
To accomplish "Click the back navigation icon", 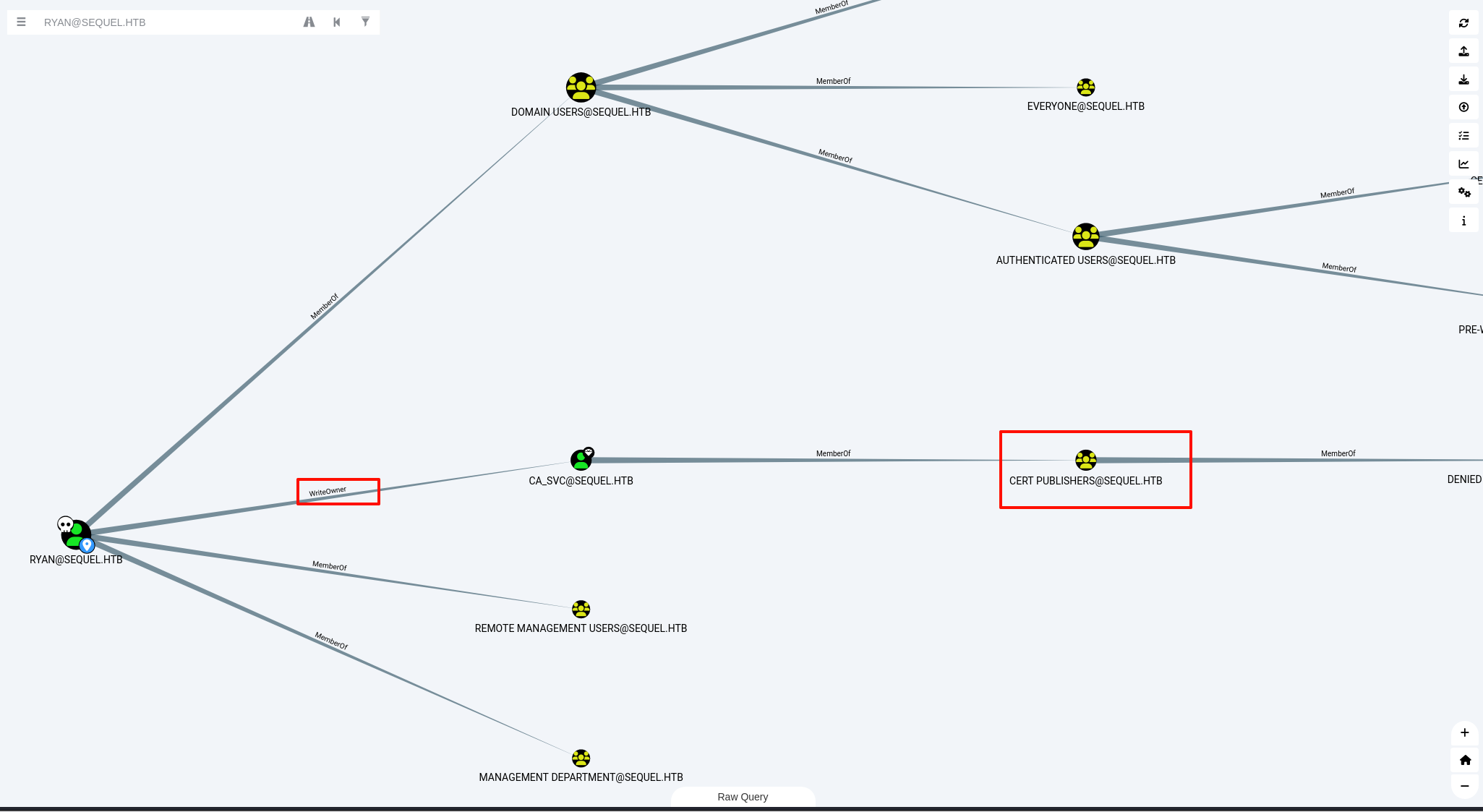I will click(x=337, y=22).
